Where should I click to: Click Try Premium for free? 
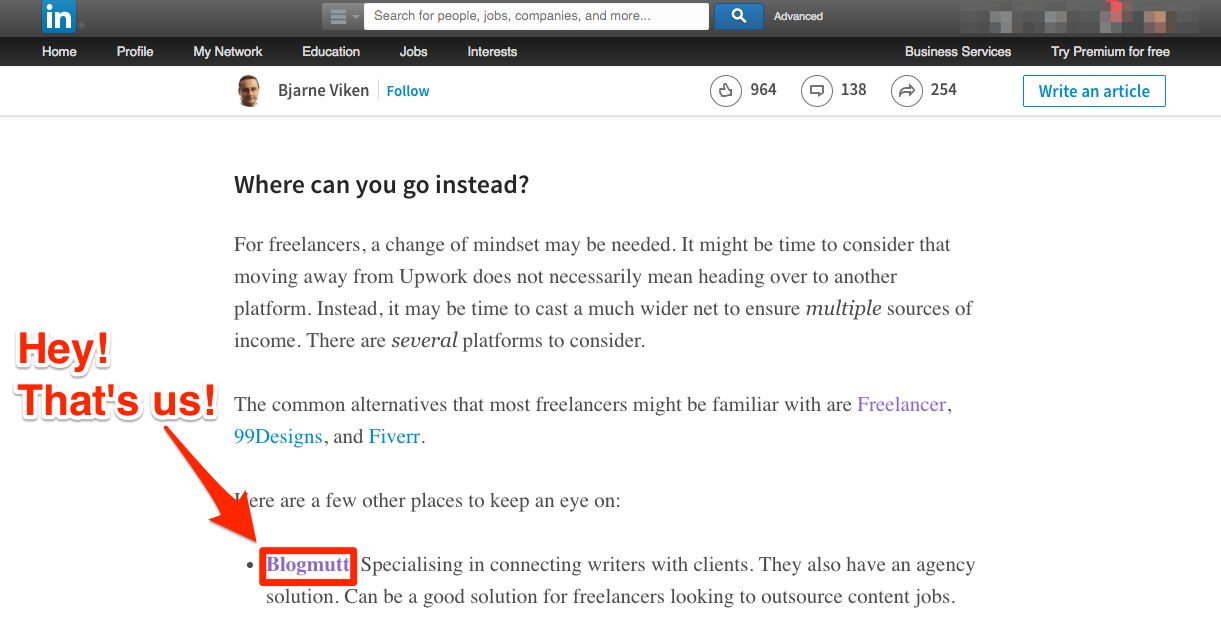(1110, 52)
